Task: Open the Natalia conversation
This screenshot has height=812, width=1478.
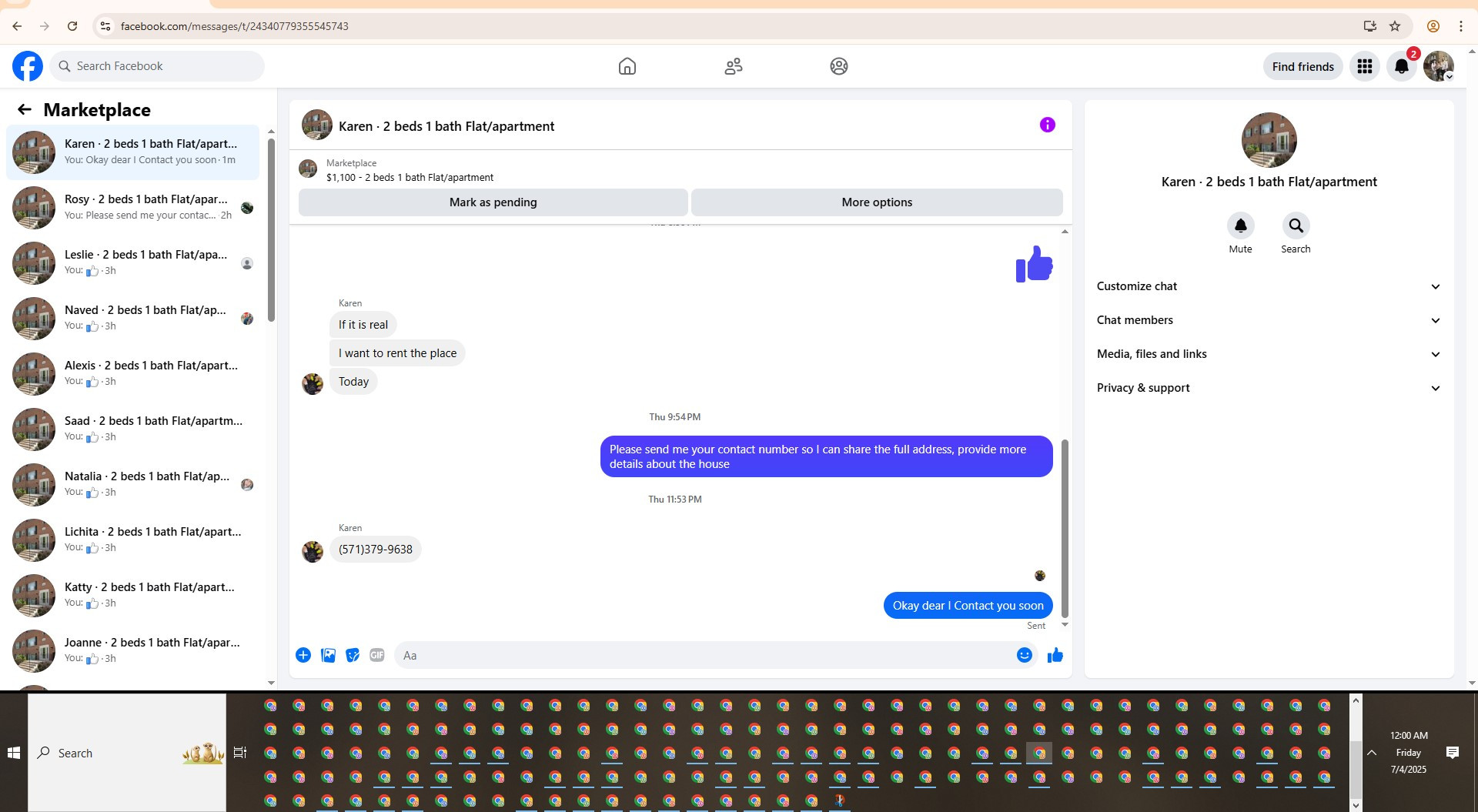Action: 132,485
